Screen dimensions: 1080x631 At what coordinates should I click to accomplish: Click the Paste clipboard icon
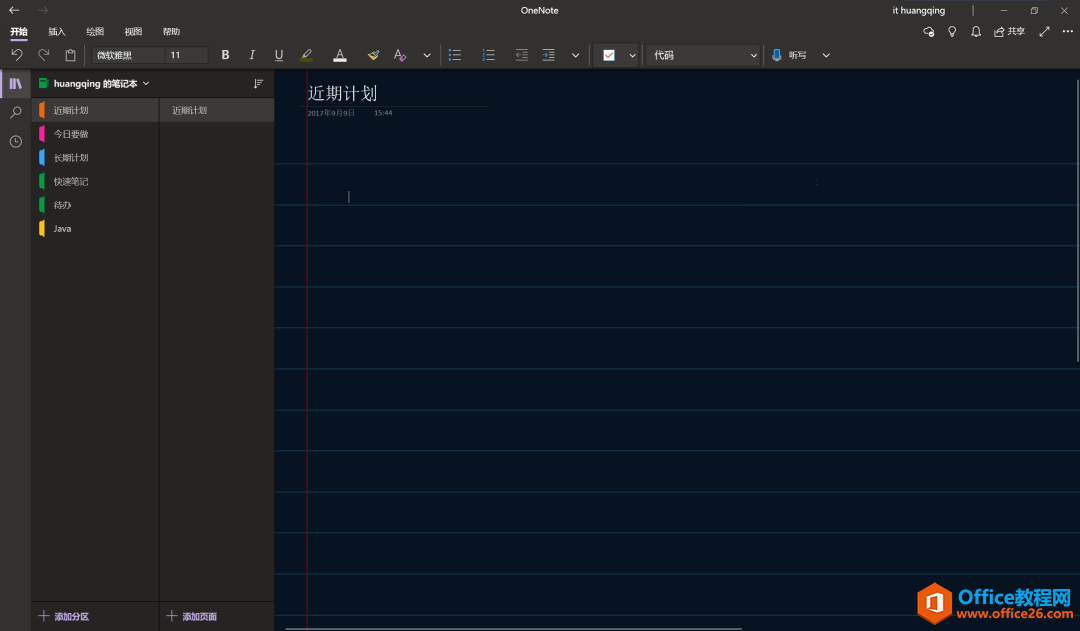(70, 55)
